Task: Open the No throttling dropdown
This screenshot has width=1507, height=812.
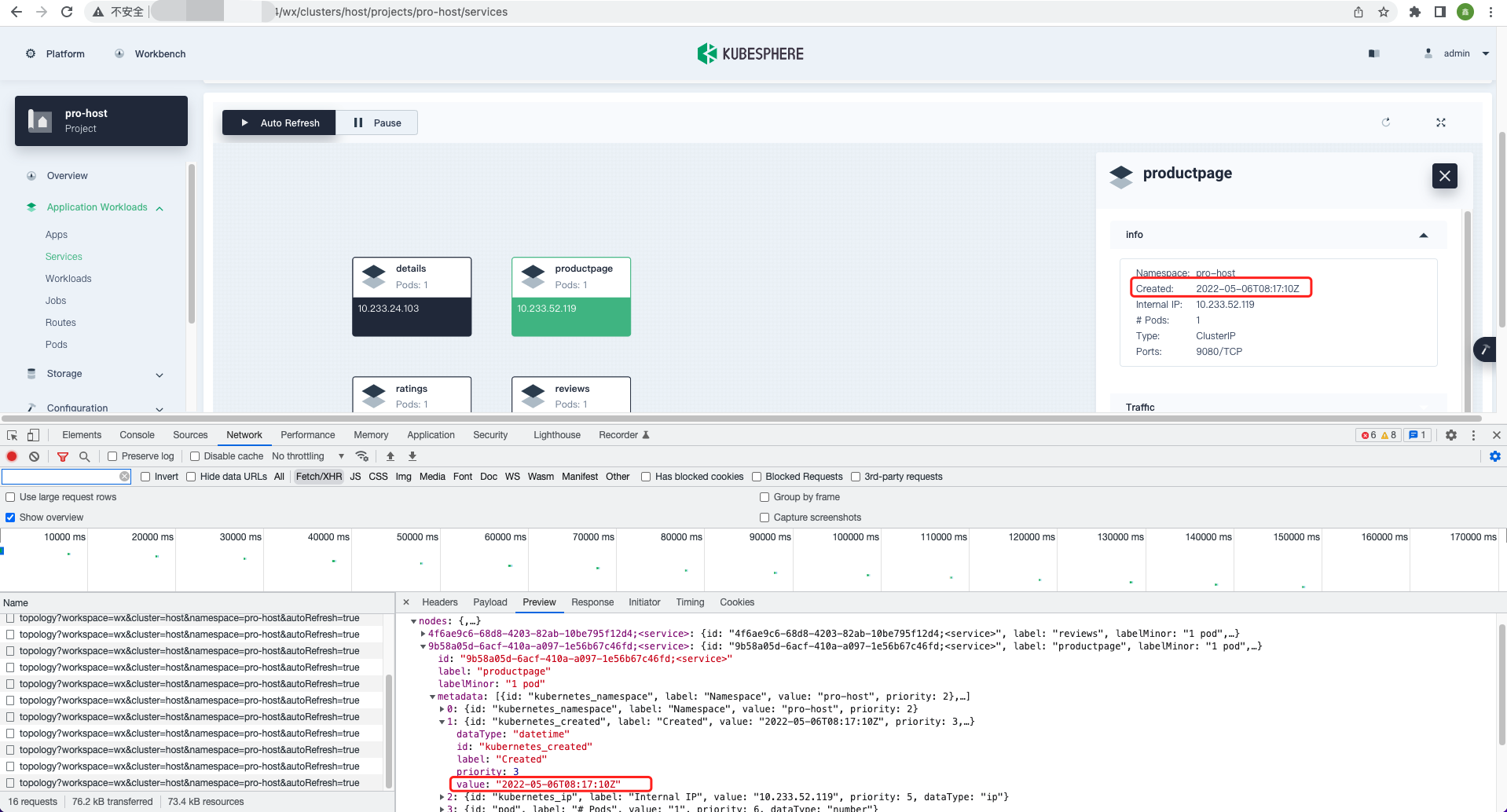Action: [x=308, y=456]
